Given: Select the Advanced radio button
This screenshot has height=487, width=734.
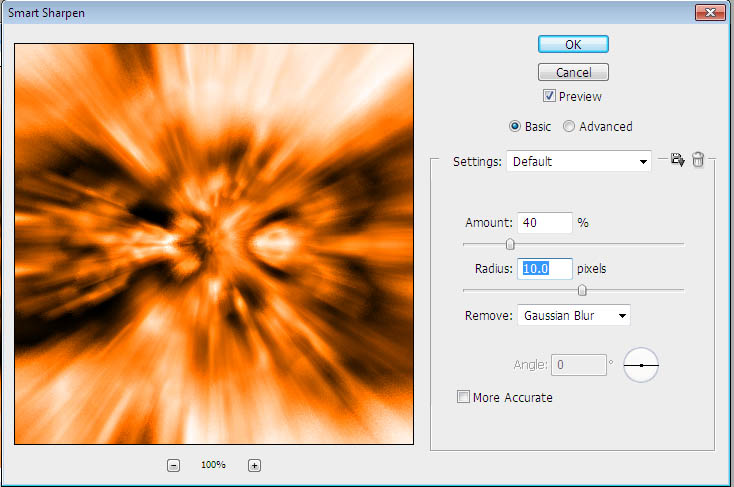Looking at the screenshot, I should (x=569, y=126).
